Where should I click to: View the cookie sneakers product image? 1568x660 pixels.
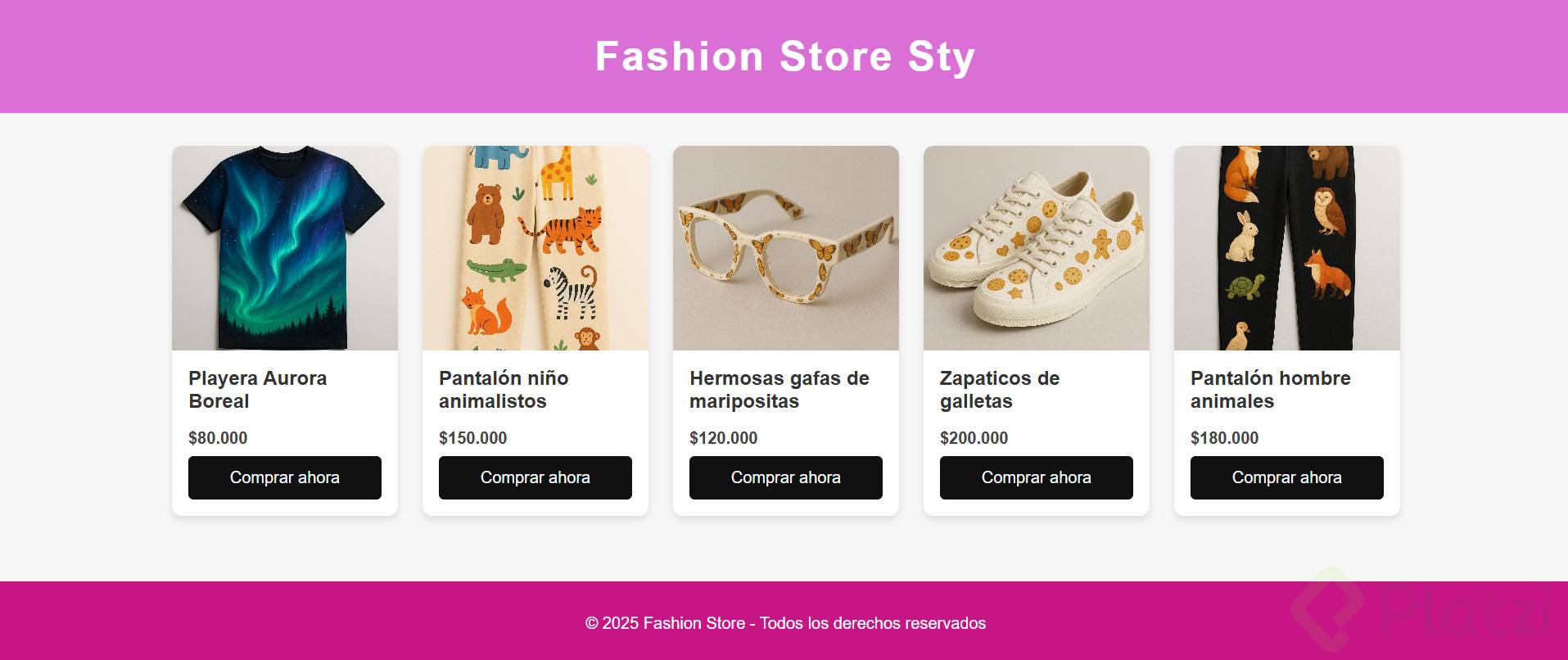click(x=1037, y=248)
